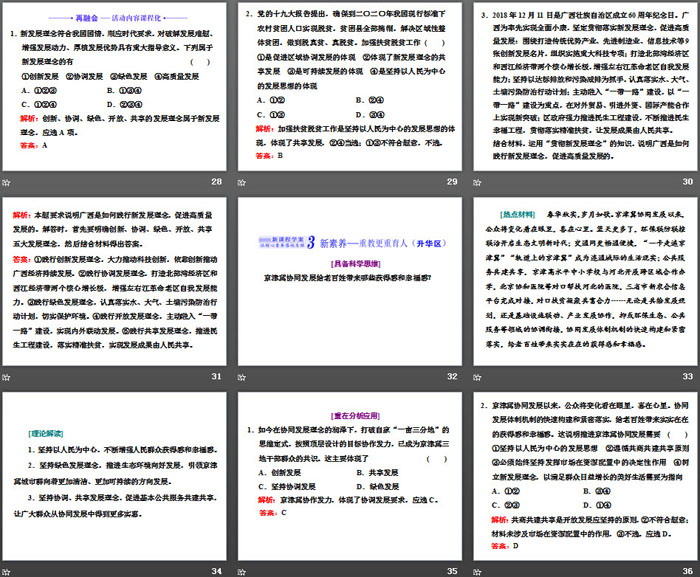Click the animation star icon under slide 29
The image size is (700, 577).
tap(241, 182)
